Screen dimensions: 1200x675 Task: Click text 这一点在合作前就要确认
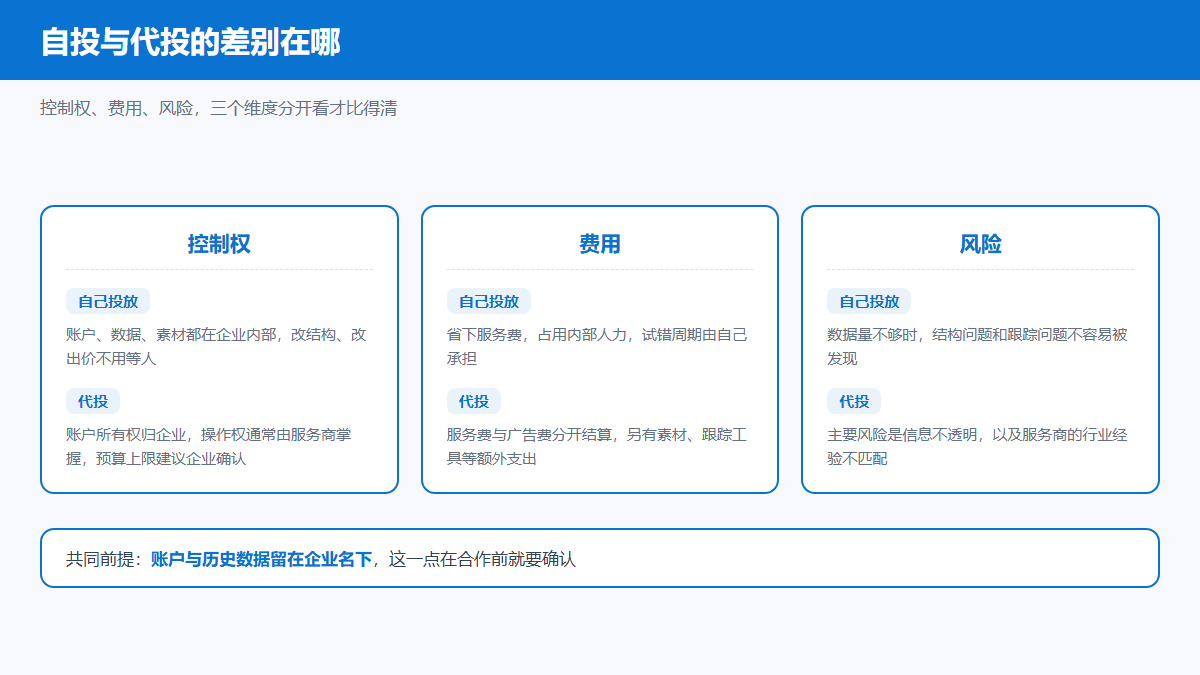pos(482,559)
